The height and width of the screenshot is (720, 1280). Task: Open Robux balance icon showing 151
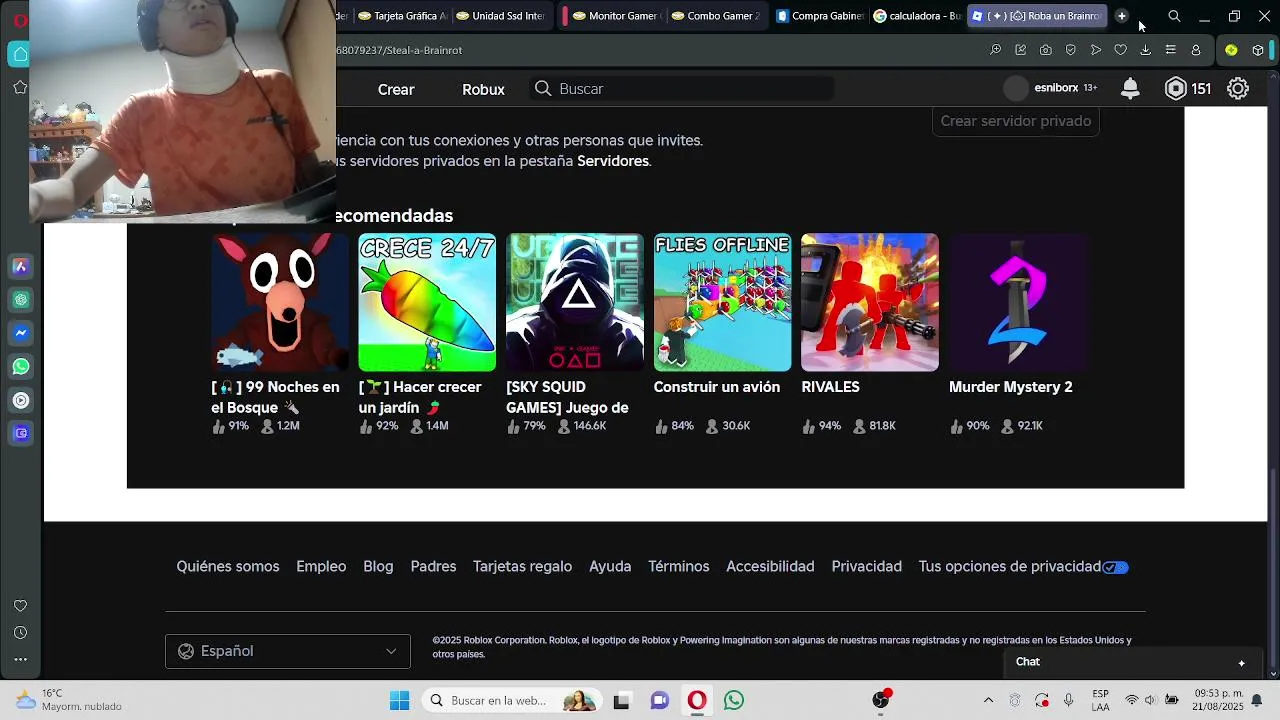[x=1175, y=89]
